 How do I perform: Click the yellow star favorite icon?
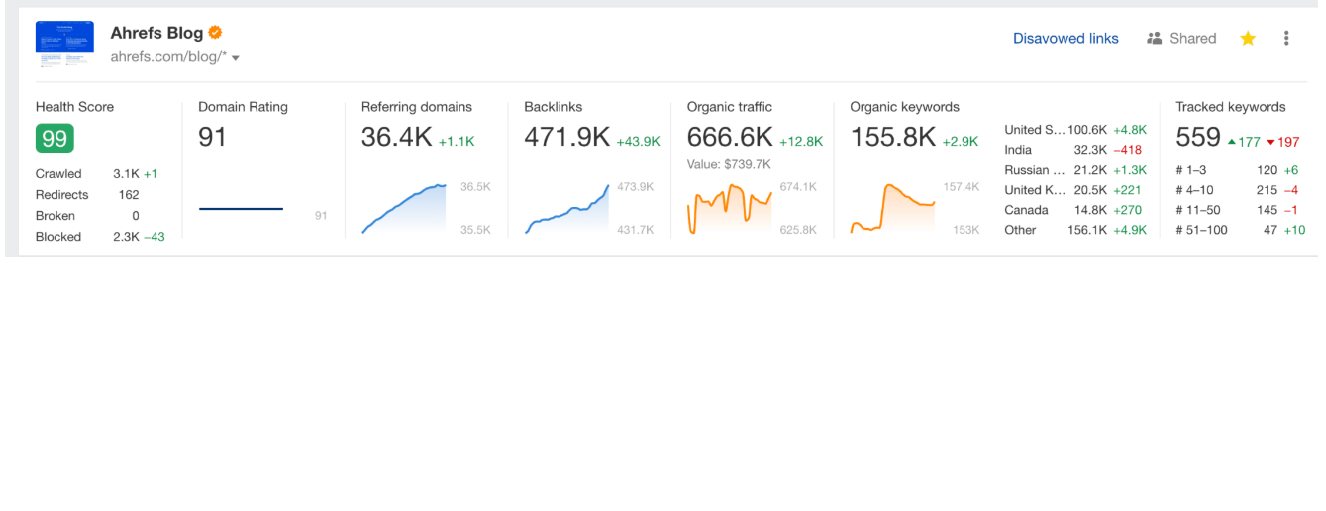click(1248, 39)
